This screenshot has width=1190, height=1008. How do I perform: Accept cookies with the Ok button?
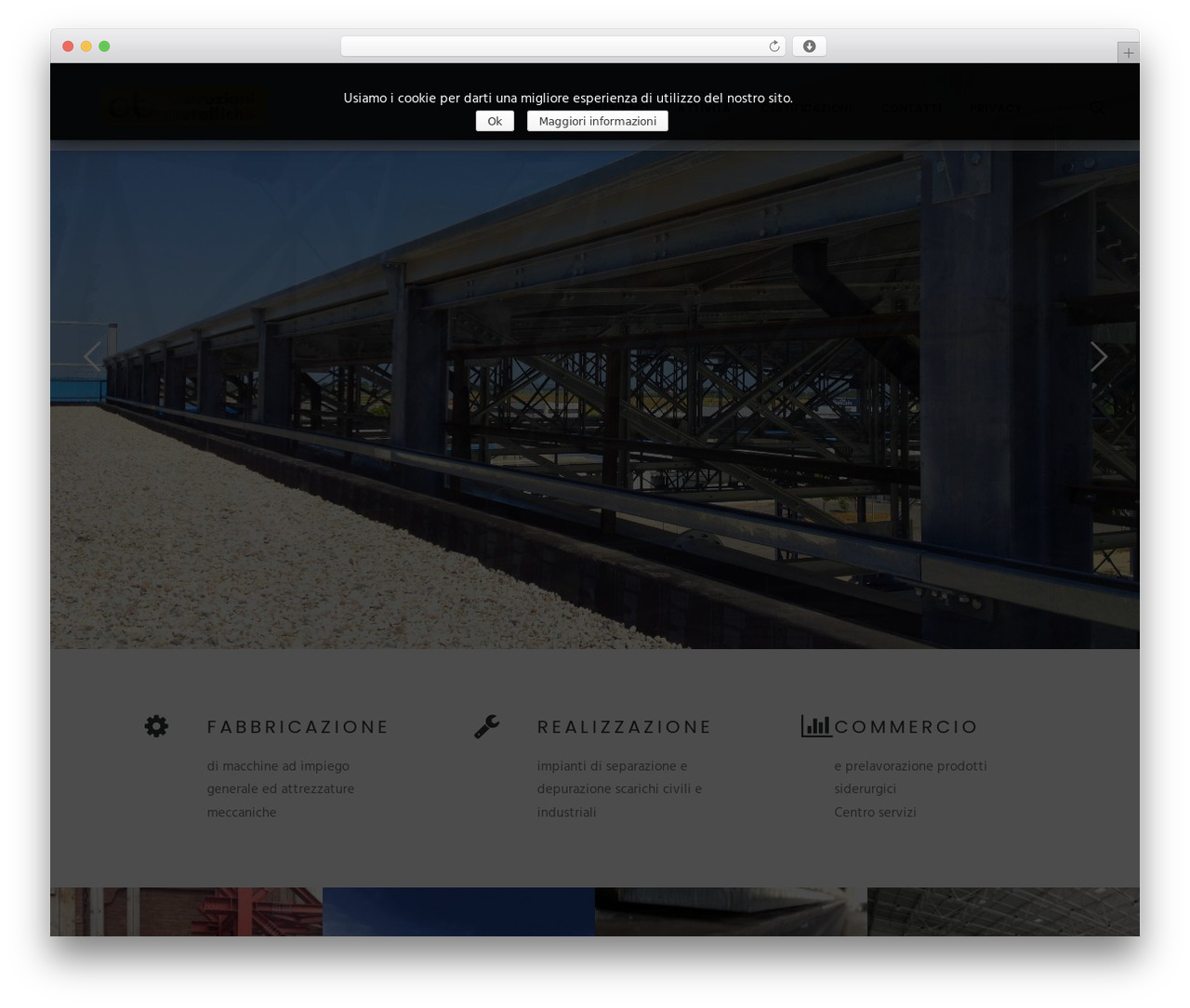(495, 121)
